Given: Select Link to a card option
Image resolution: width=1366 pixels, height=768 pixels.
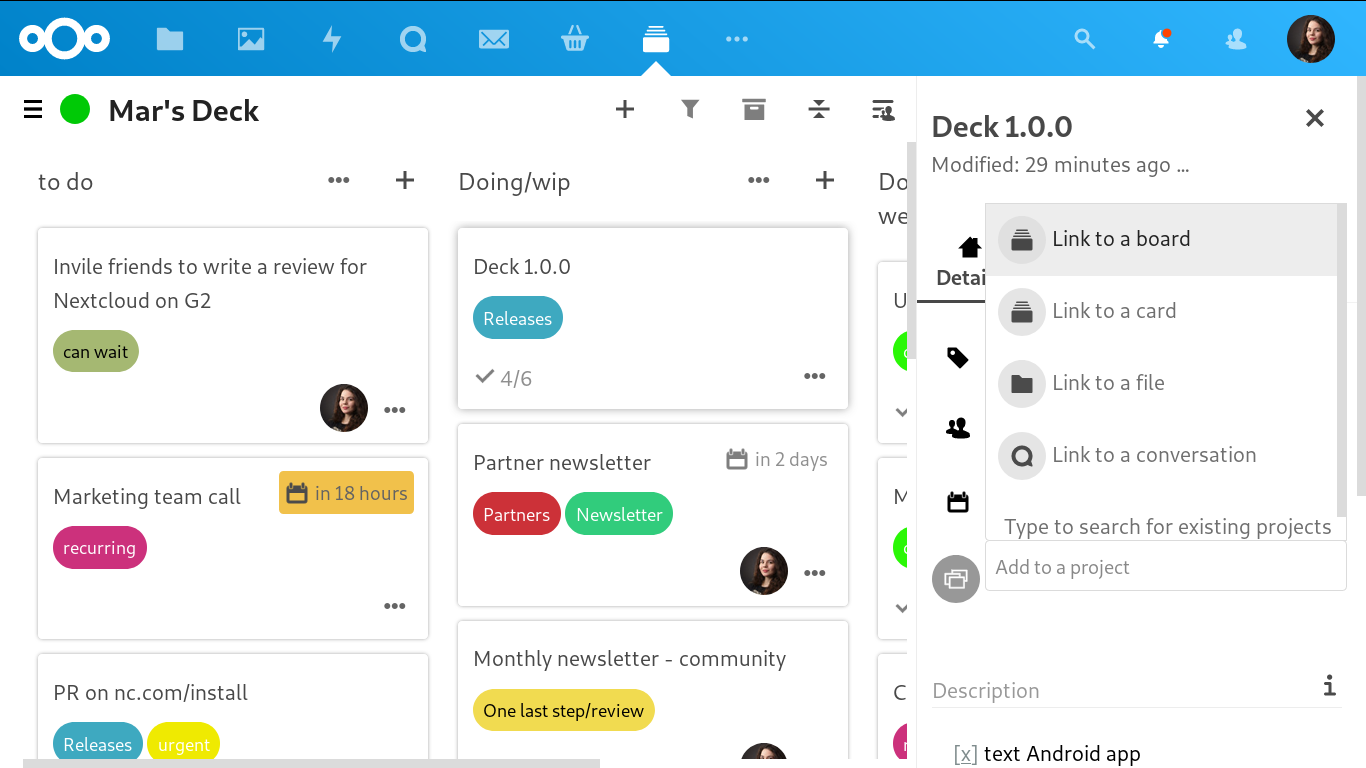Looking at the screenshot, I should (1161, 312).
